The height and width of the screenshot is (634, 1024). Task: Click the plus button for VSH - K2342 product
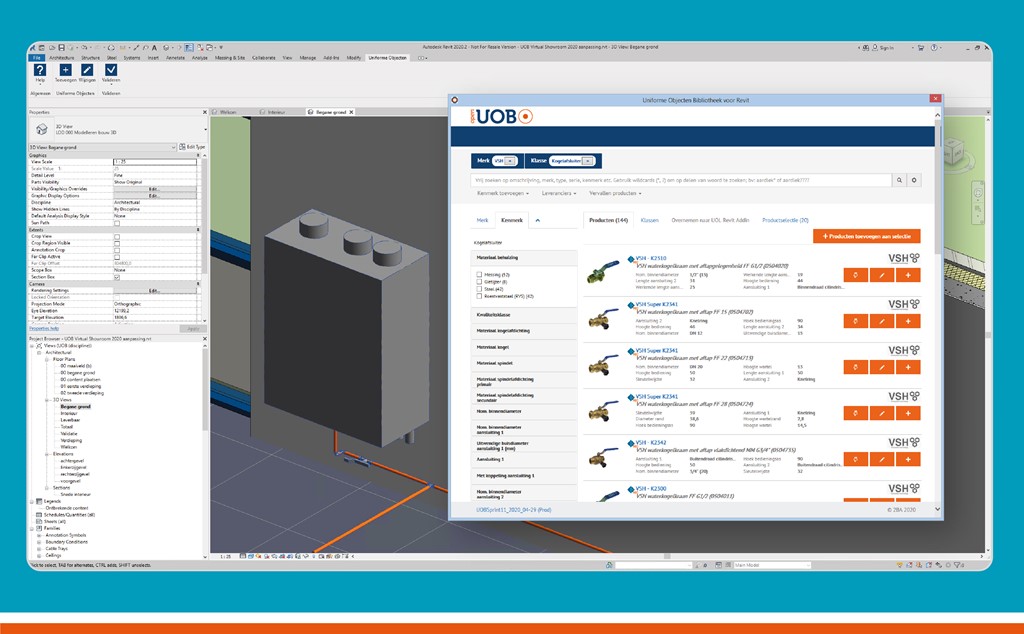(x=908, y=460)
